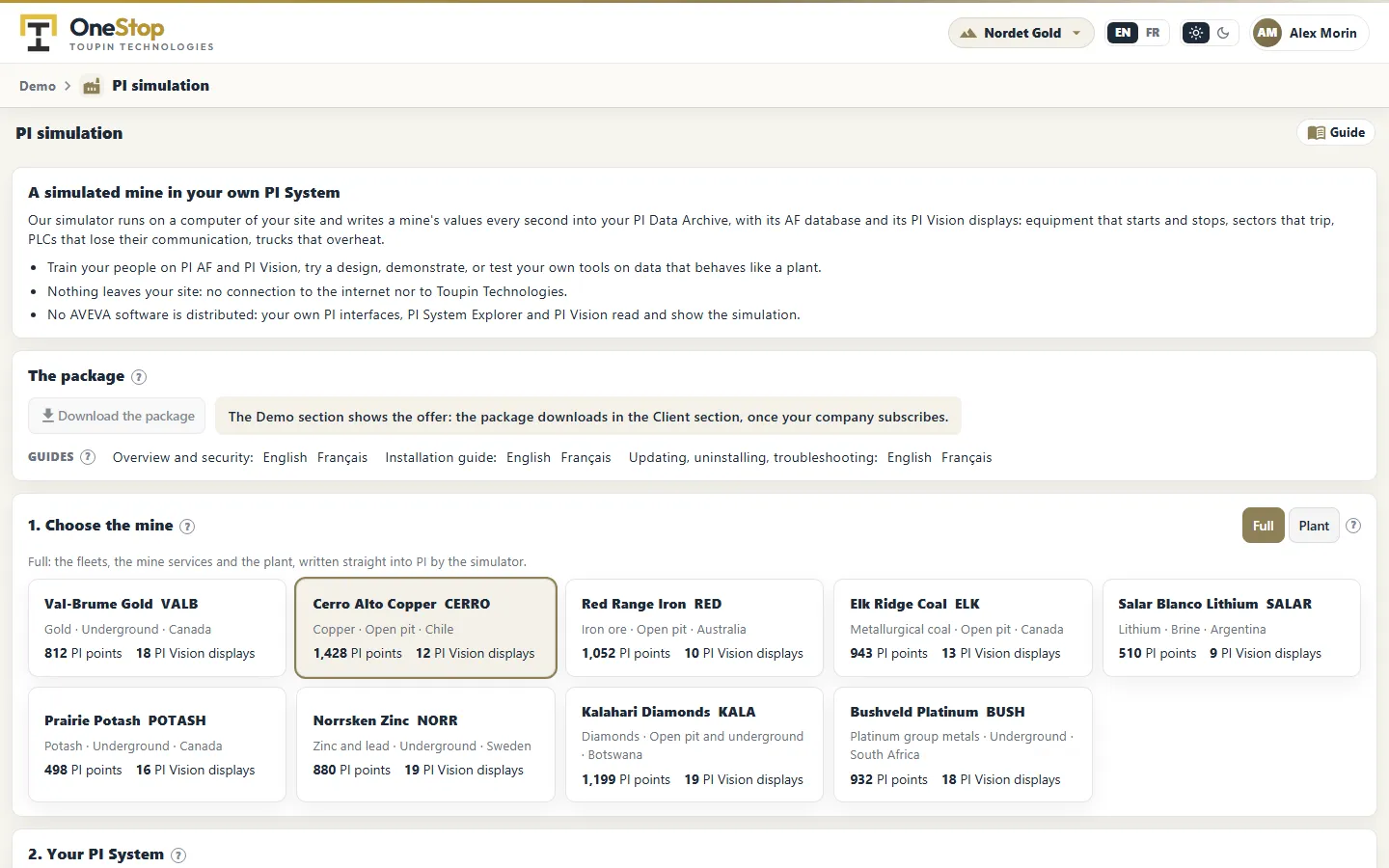Click the AM avatar icon
The width and height of the screenshot is (1389, 868).
(1267, 33)
